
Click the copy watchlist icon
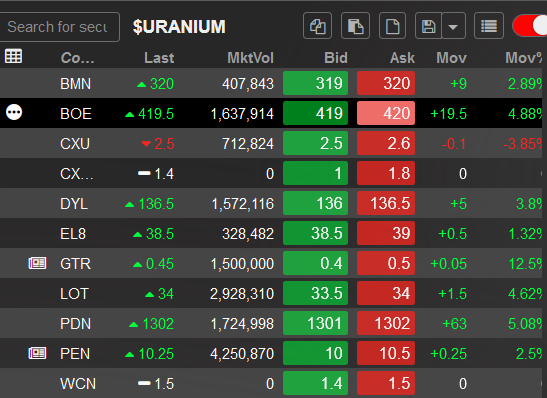coord(317,26)
